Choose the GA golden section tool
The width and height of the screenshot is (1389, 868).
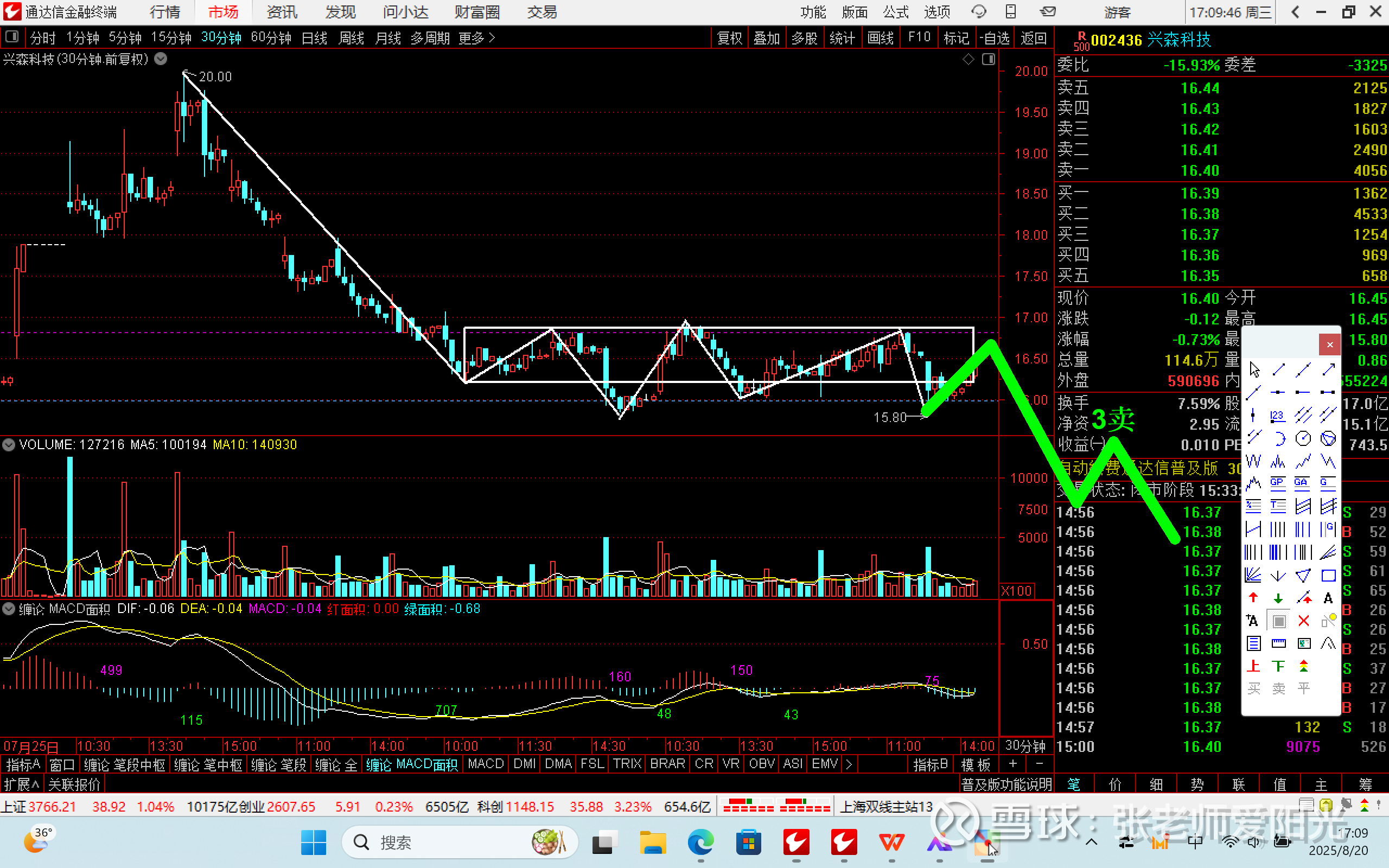(x=1303, y=483)
